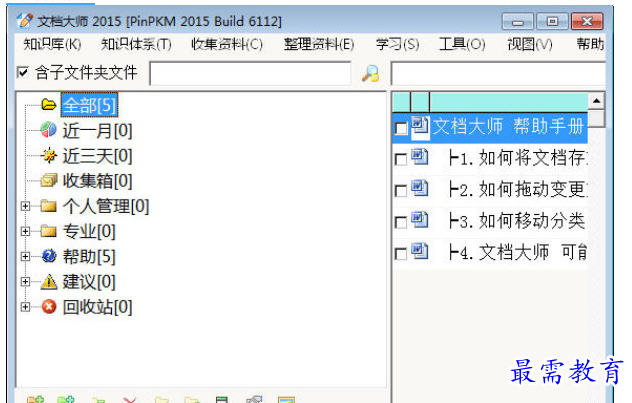Click the open-folder icon beside 全部[5]
Image resolution: width=632 pixels, height=403 pixels.
[49, 105]
